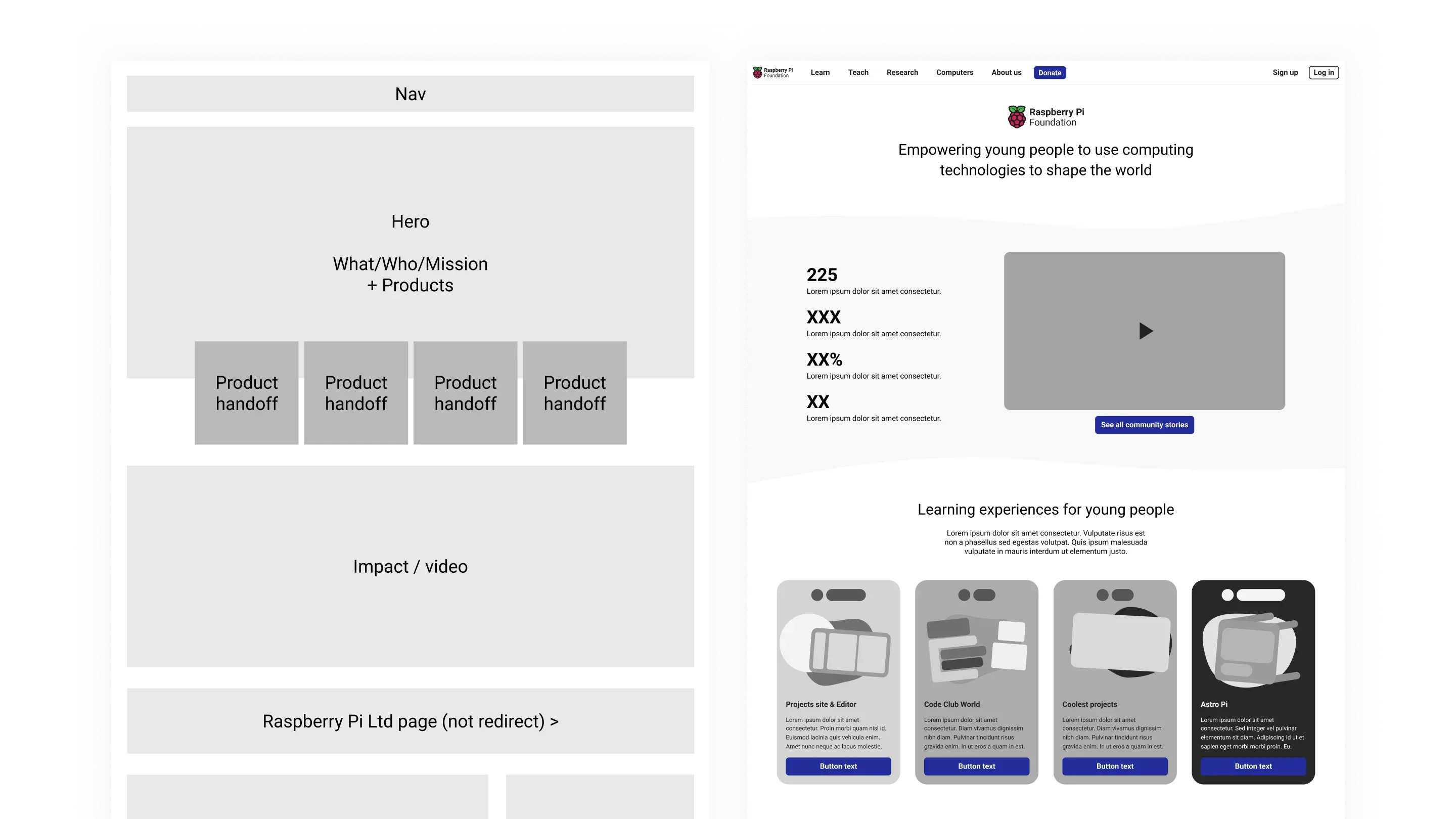Click the Sign up link
The width and height of the screenshot is (1456, 819).
1285,72
